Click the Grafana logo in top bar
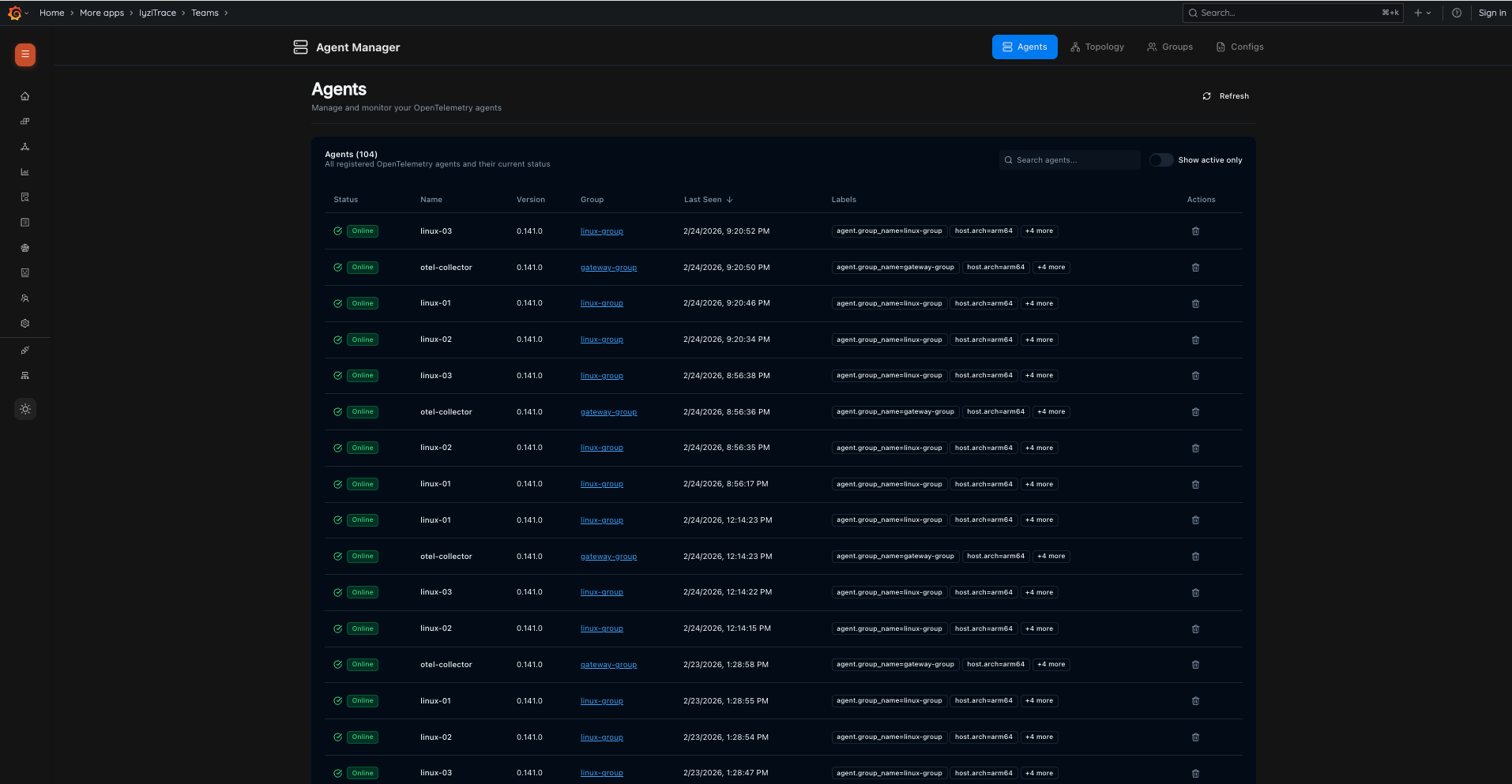The image size is (1512, 784). point(14,13)
